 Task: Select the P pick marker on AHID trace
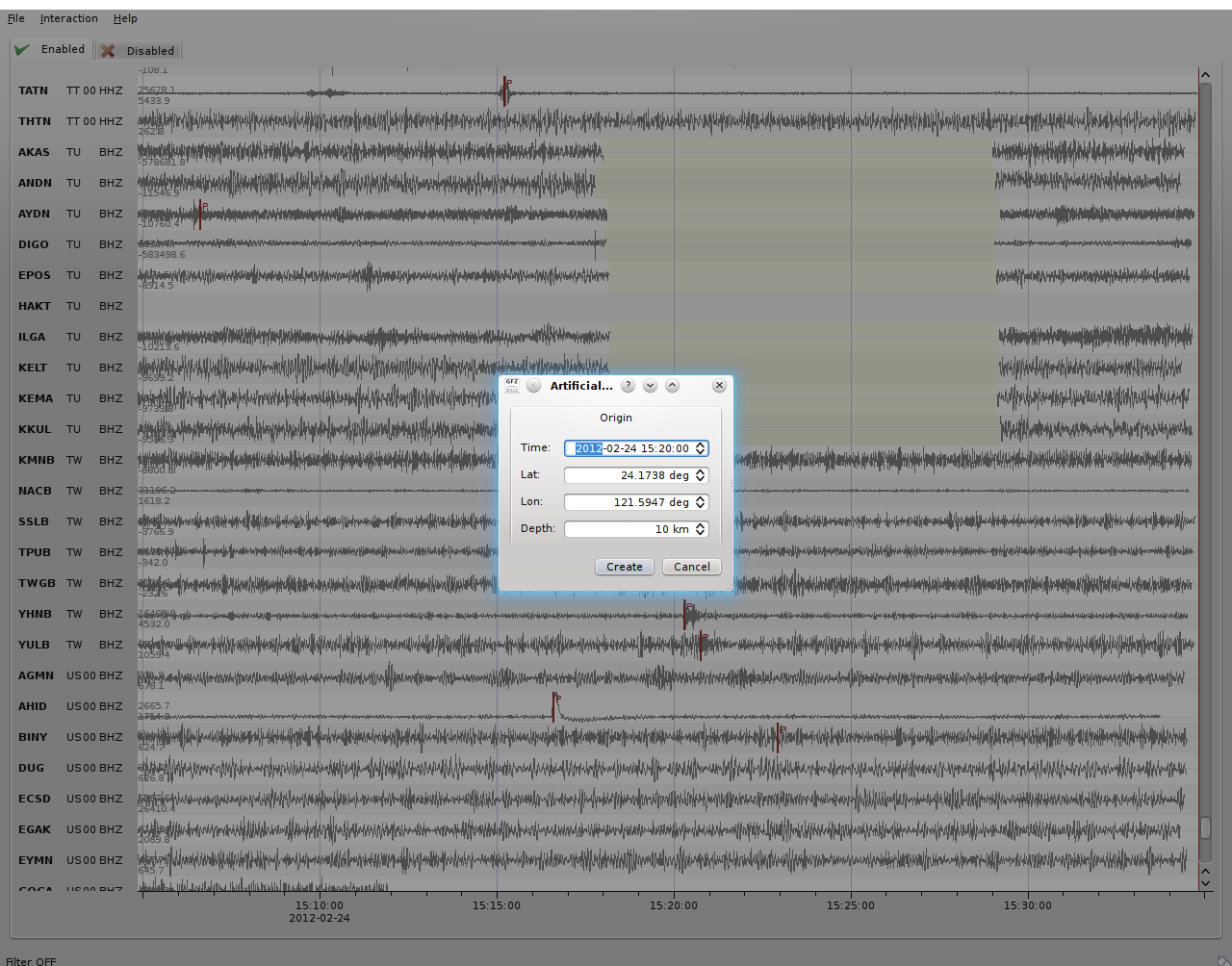(x=553, y=707)
